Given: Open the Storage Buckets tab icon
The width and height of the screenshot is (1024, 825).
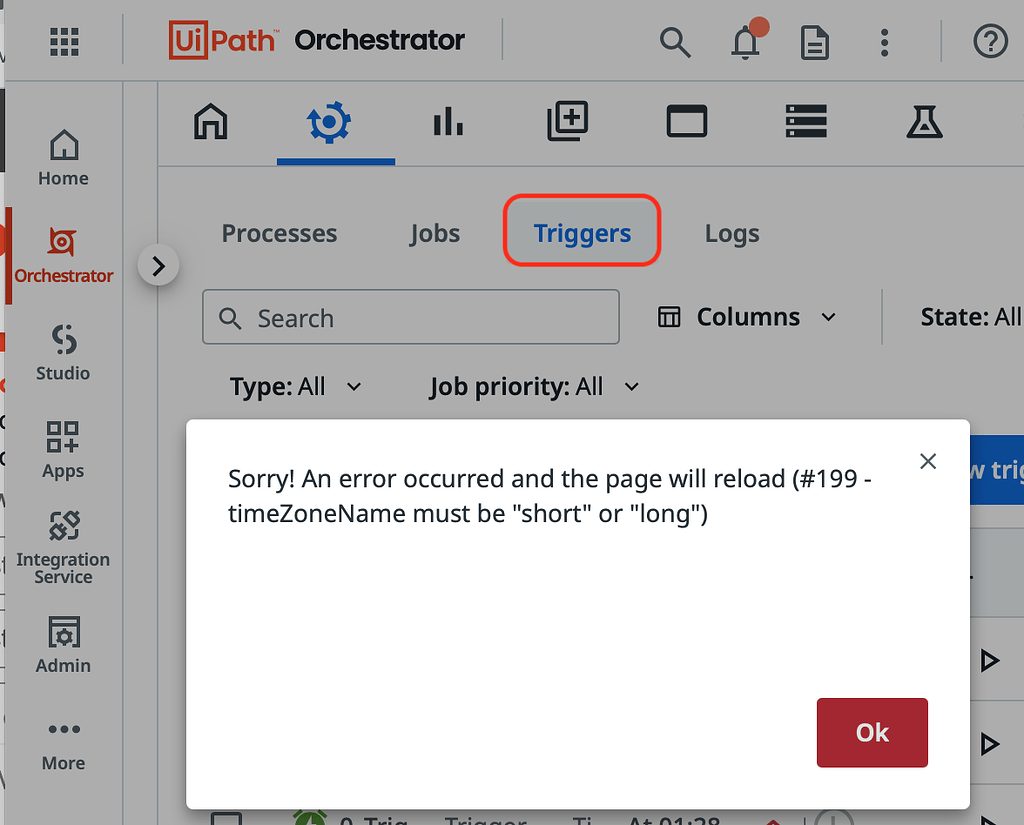Looking at the screenshot, I should pyautogui.click(x=806, y=121).
